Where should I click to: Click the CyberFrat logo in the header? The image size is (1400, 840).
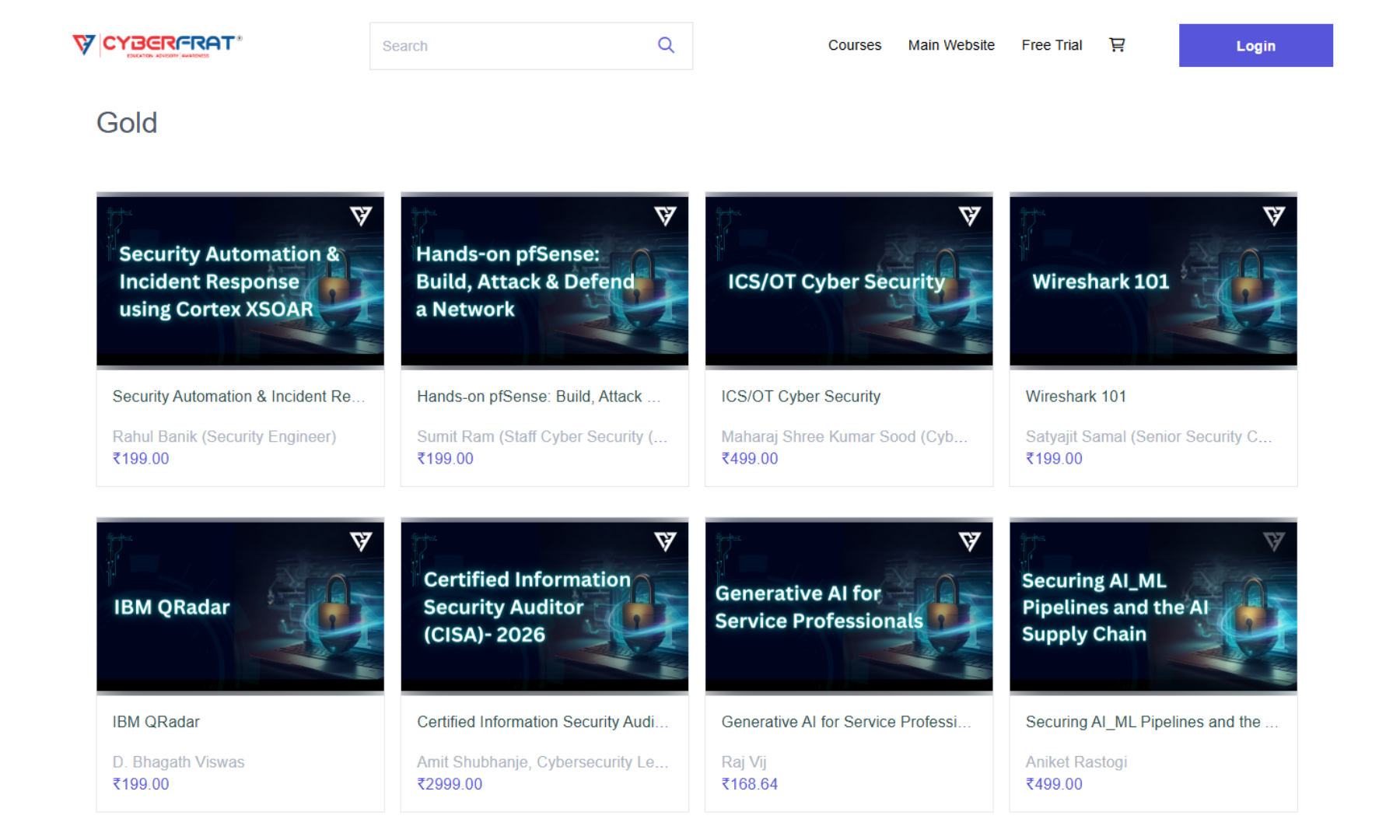[157, 45]
